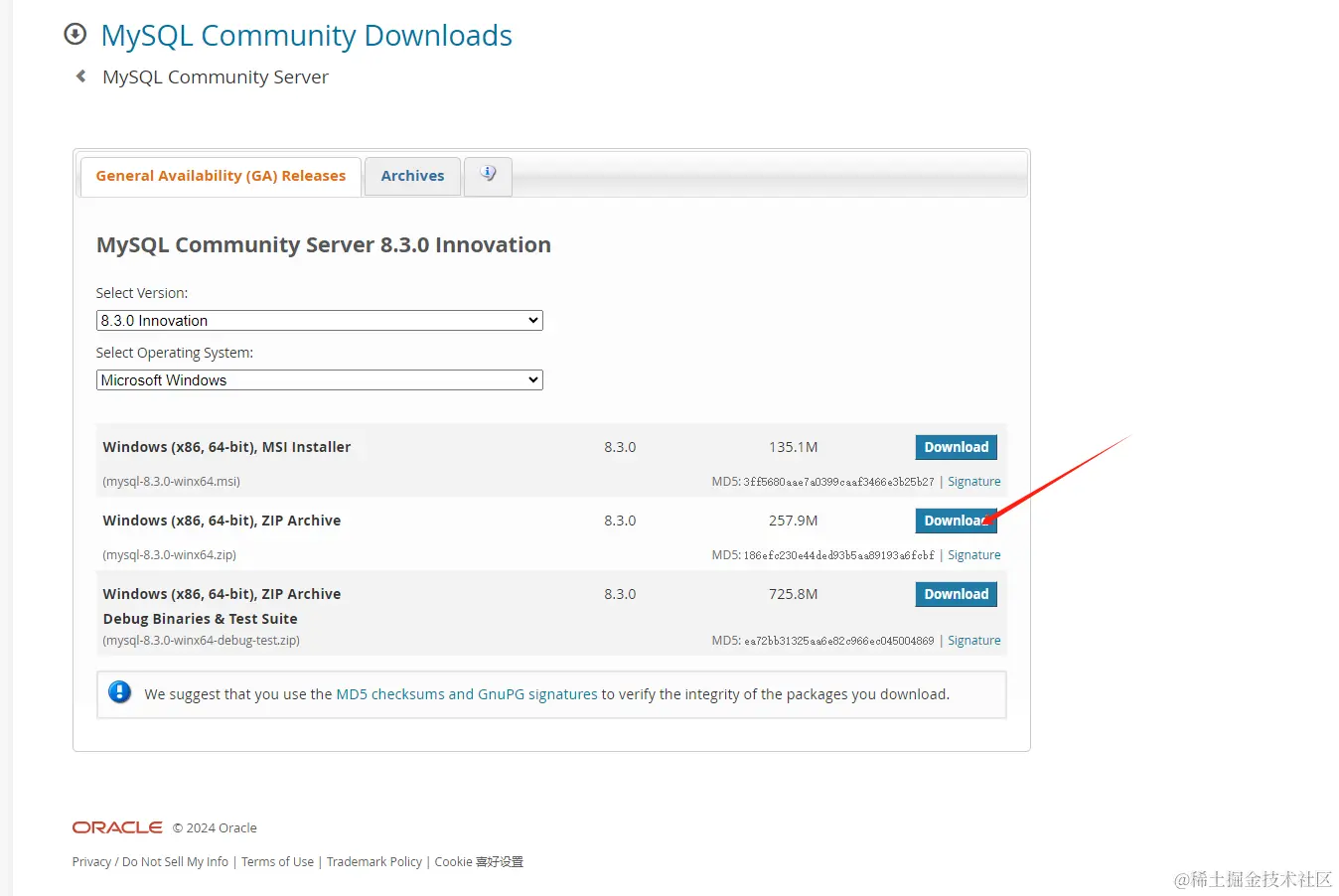1339x896 pixels.
Task: Click the 135.1M file size value
Action: click(793, 447)
